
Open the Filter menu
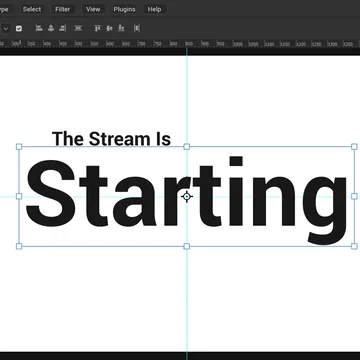tap(63, 9)
